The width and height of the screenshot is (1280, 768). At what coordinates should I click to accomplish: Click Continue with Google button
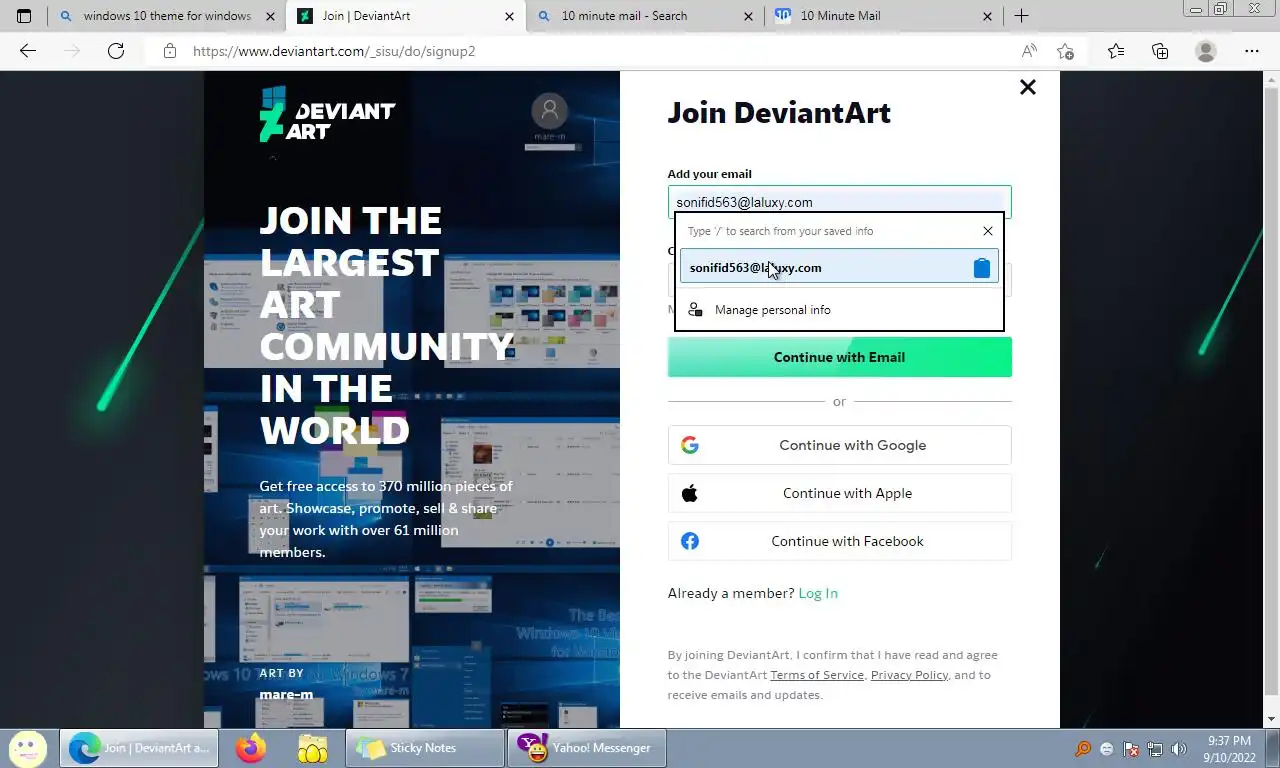click(839, 445)
